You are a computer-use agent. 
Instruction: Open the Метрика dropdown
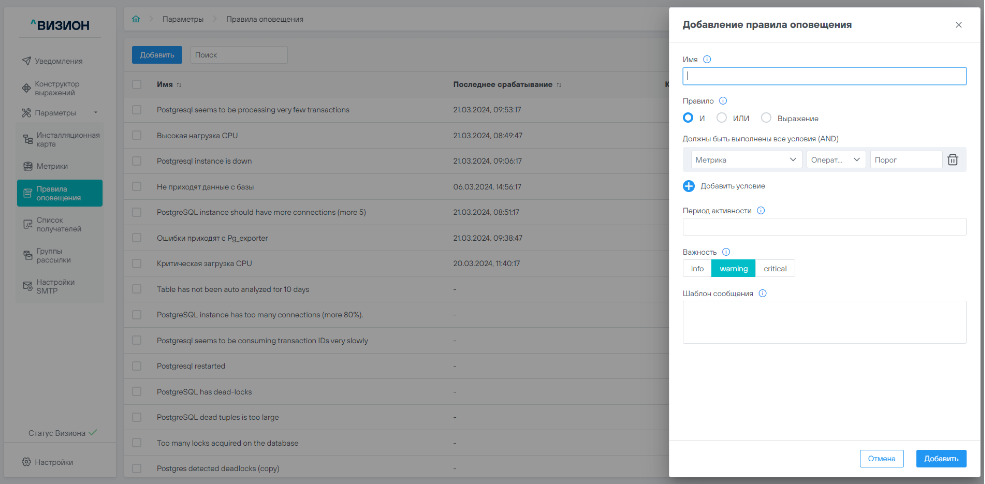[x=746, y=159]
